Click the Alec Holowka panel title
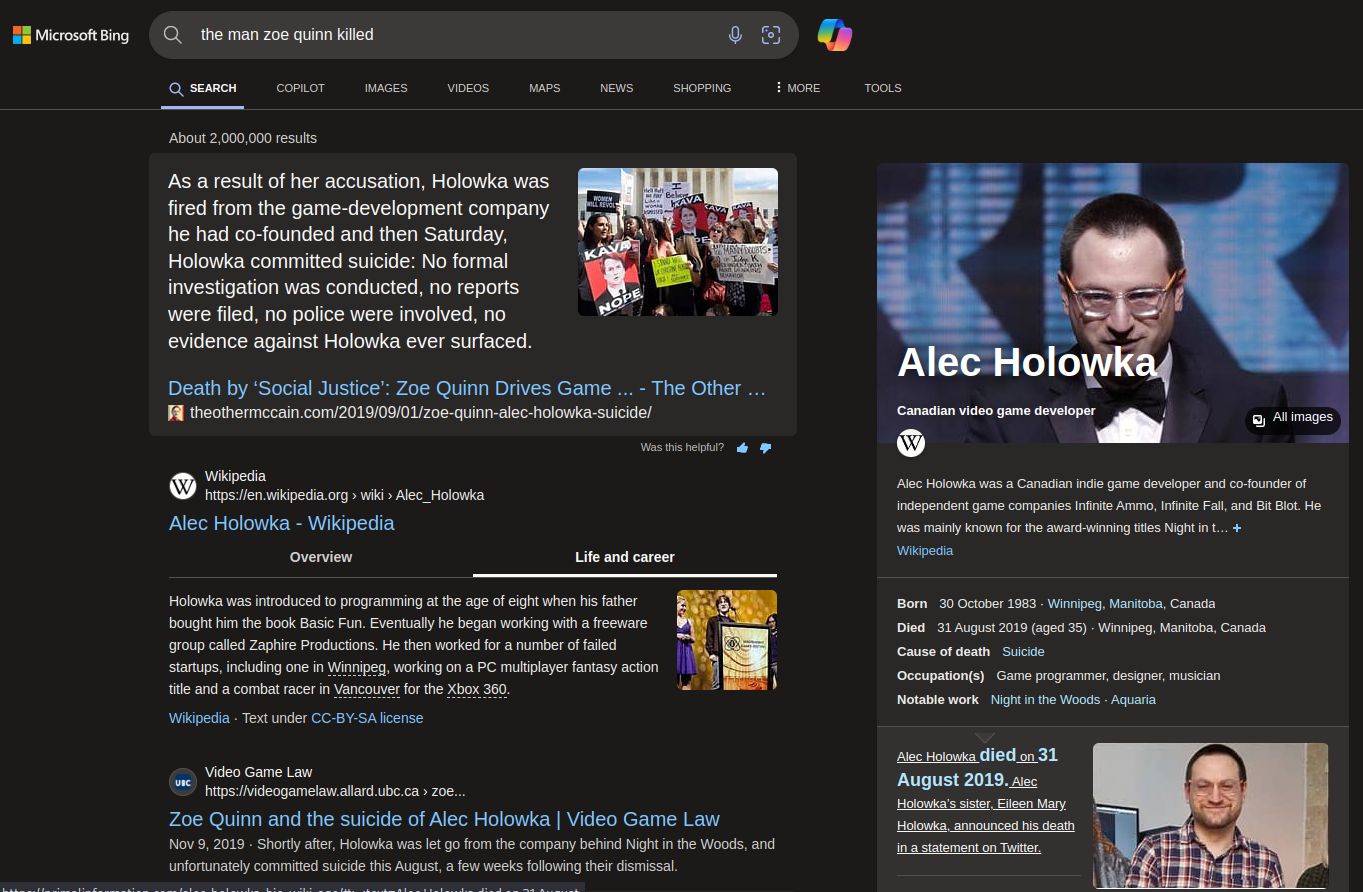This screenshot has height=892, width=1363. [x=1026, y=362]
